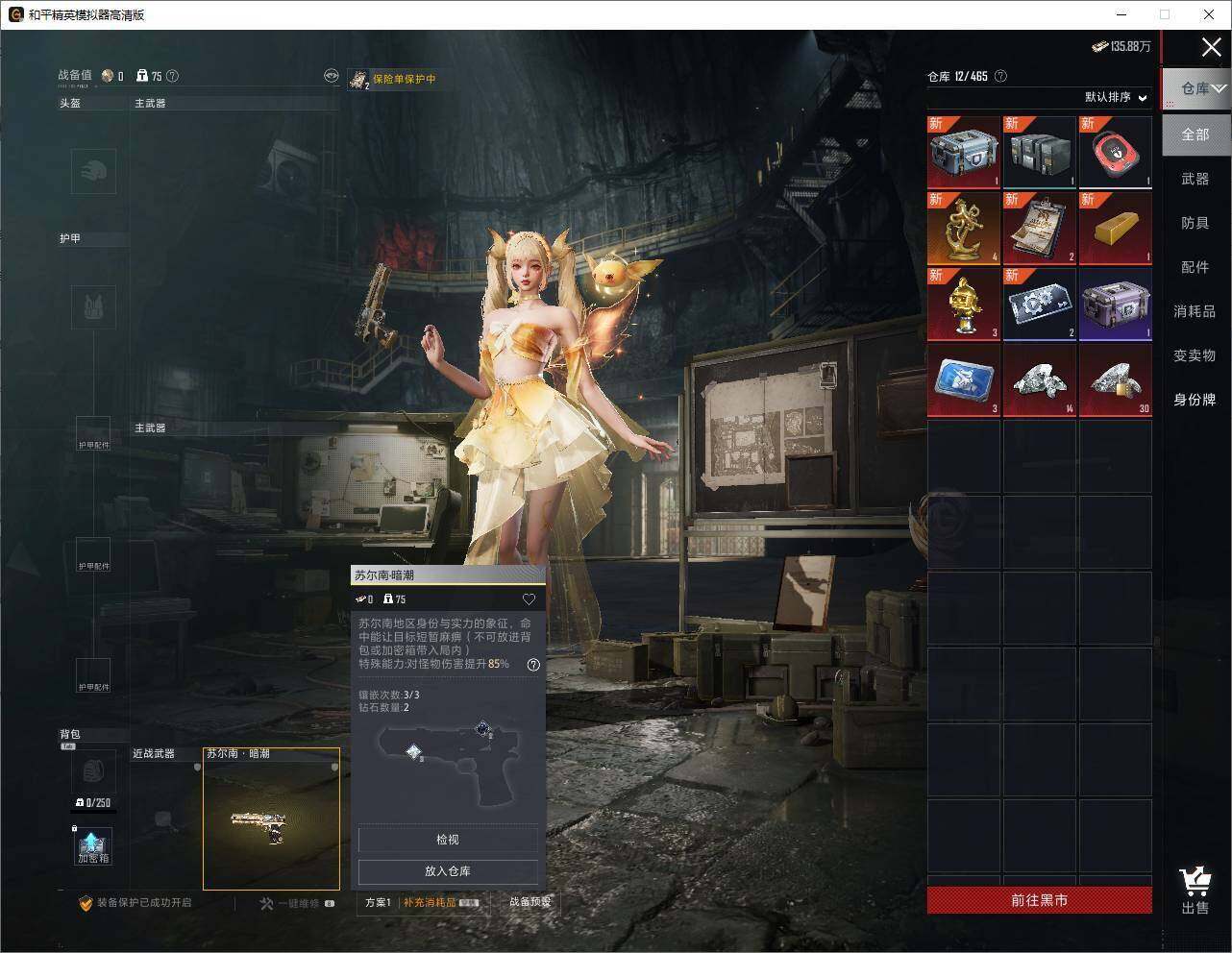
Task: Click the 135.88万 currency balance
Action: 1121,46
